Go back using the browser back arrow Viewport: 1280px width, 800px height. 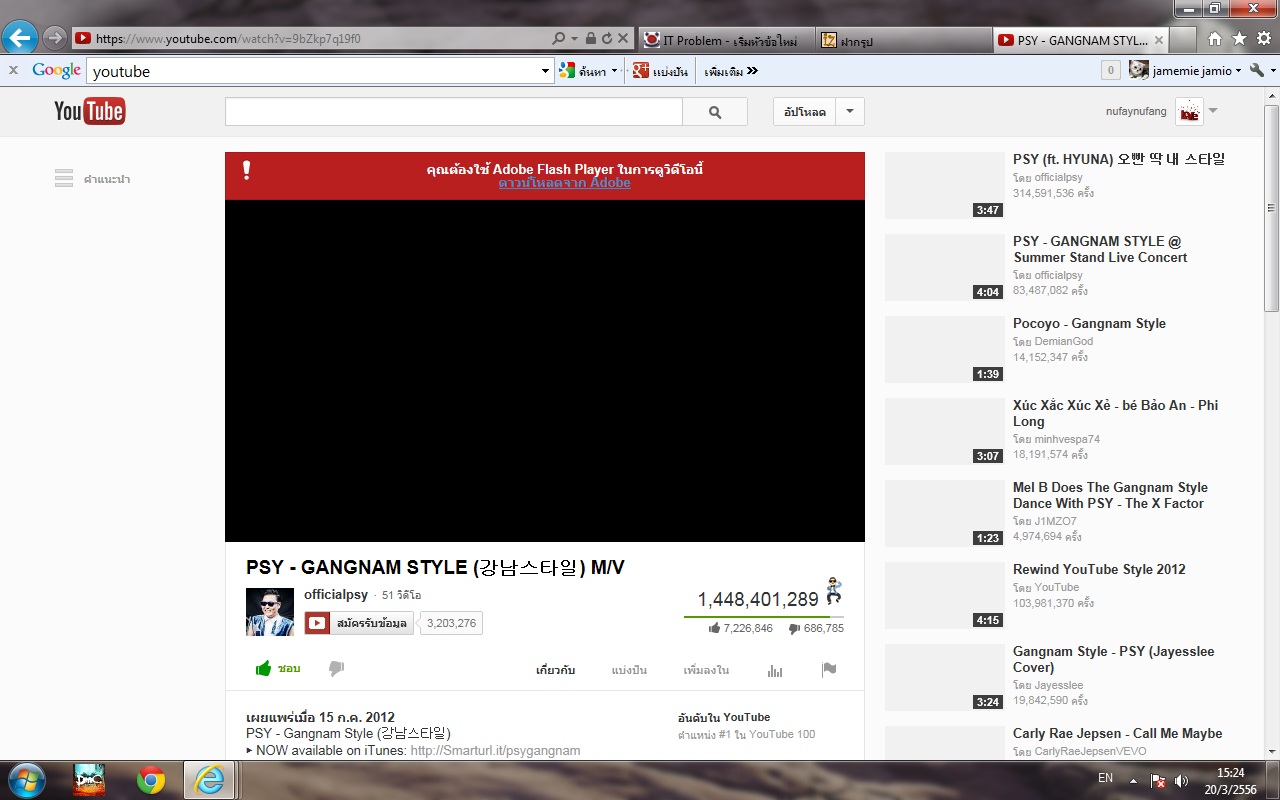click(20, 39)
